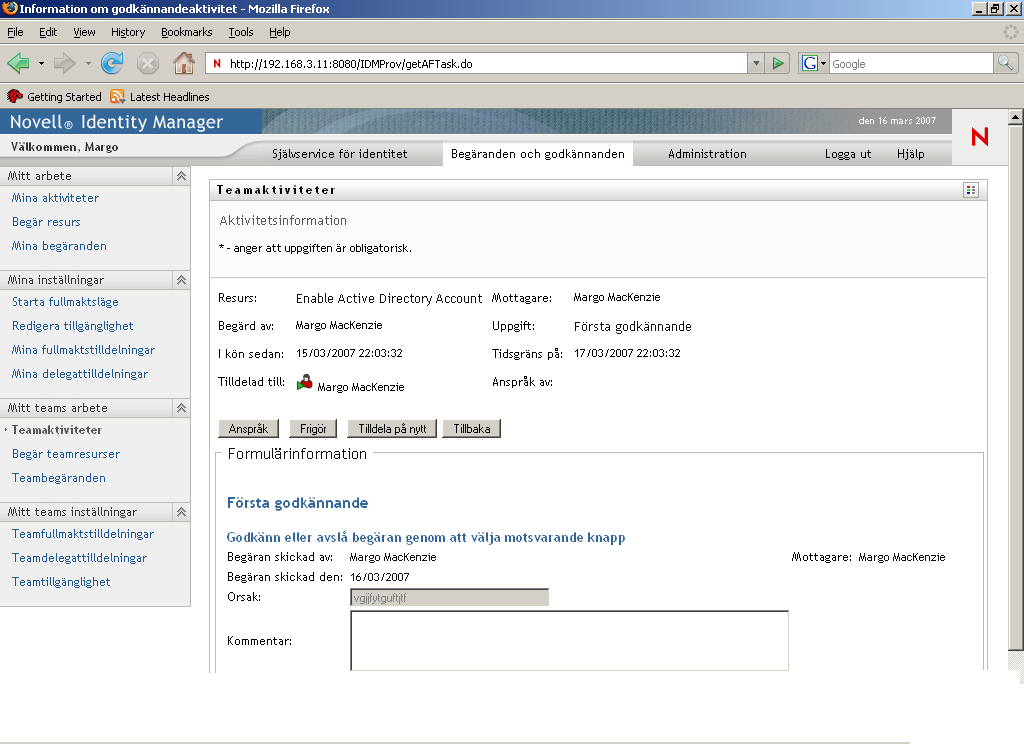The image size is (1024, 744).
Task: Open Mina aktiviteter link
Action: 56,198
